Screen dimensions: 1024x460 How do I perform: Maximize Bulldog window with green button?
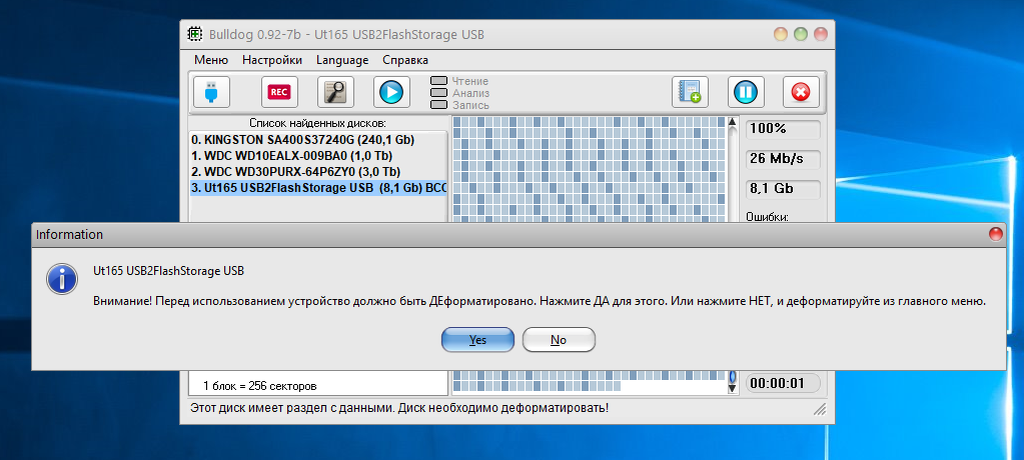click(801, 34)
